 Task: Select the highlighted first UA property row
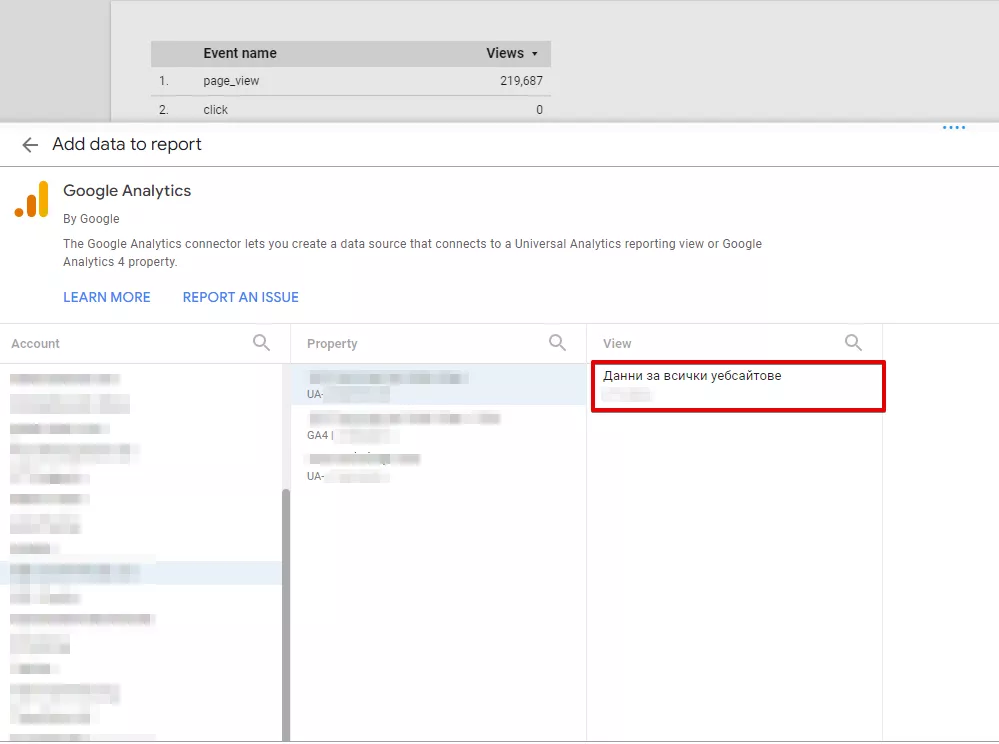click(x=438, y=385)
